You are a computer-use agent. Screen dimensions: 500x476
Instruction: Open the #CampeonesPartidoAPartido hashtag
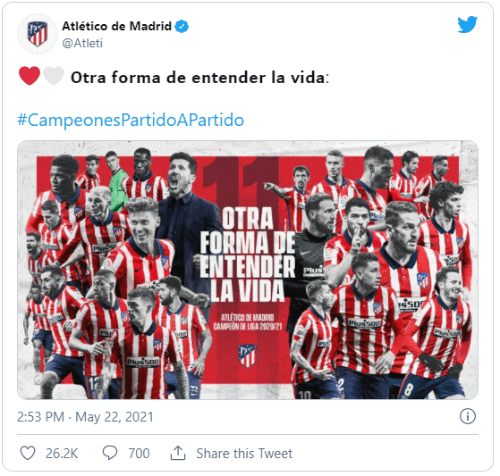[x=131, y=120]
